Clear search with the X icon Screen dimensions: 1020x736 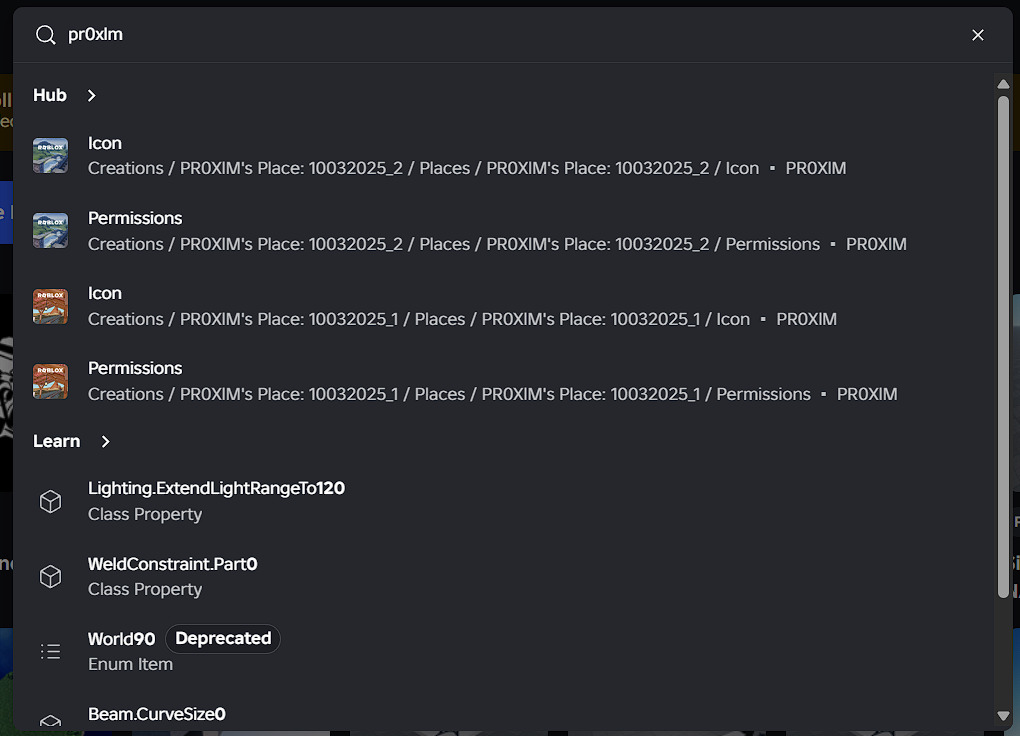(x=977, y=35)
